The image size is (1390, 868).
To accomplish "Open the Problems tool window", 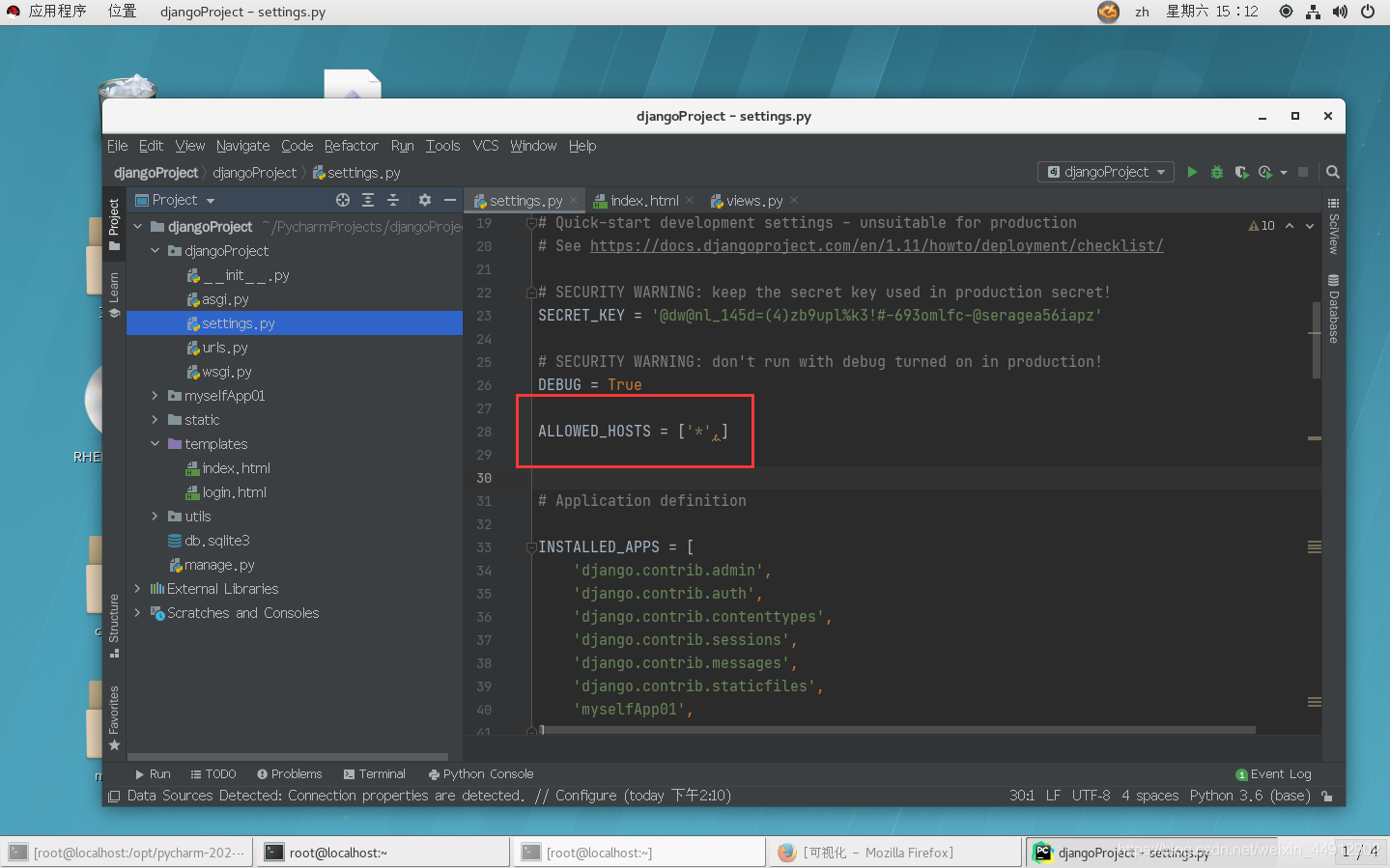I will click(290, 774).
